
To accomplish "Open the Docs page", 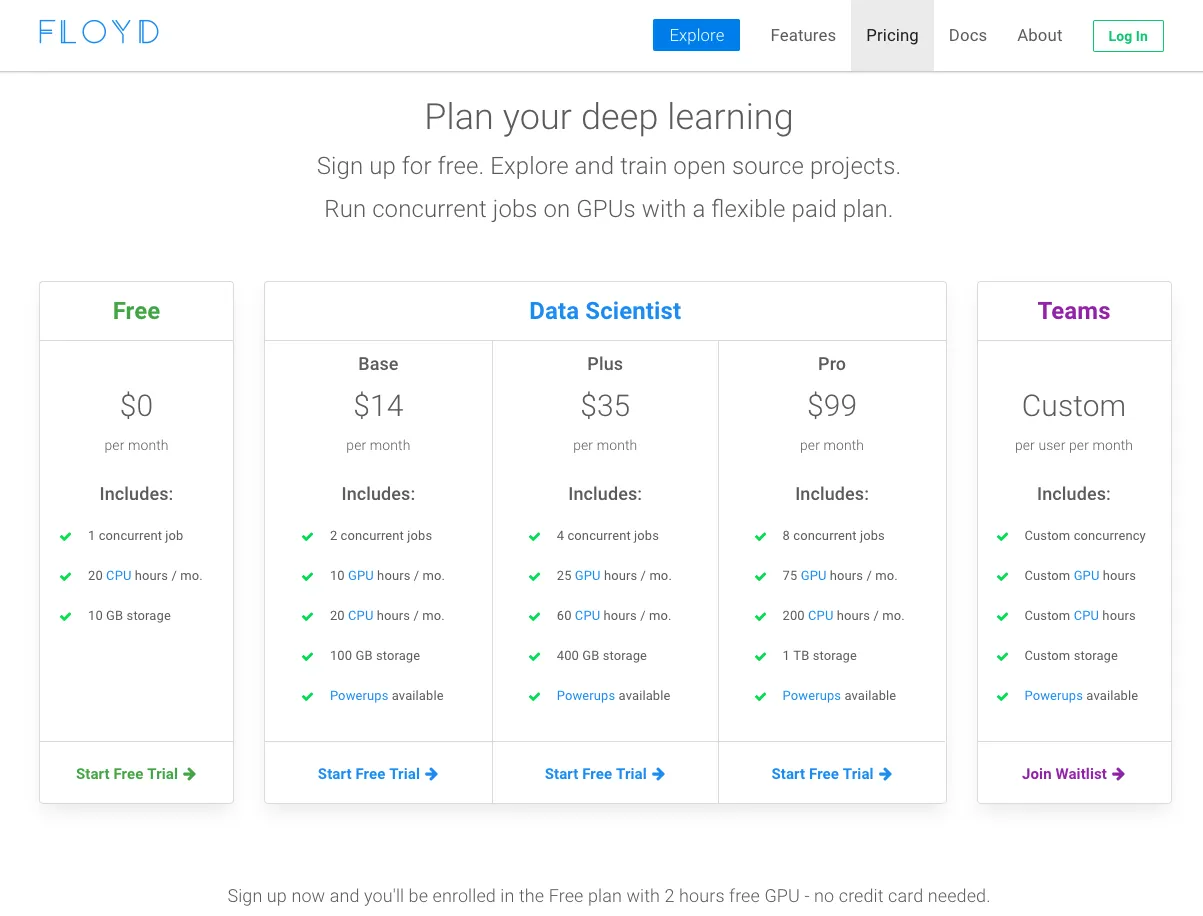I will [967, 35].
